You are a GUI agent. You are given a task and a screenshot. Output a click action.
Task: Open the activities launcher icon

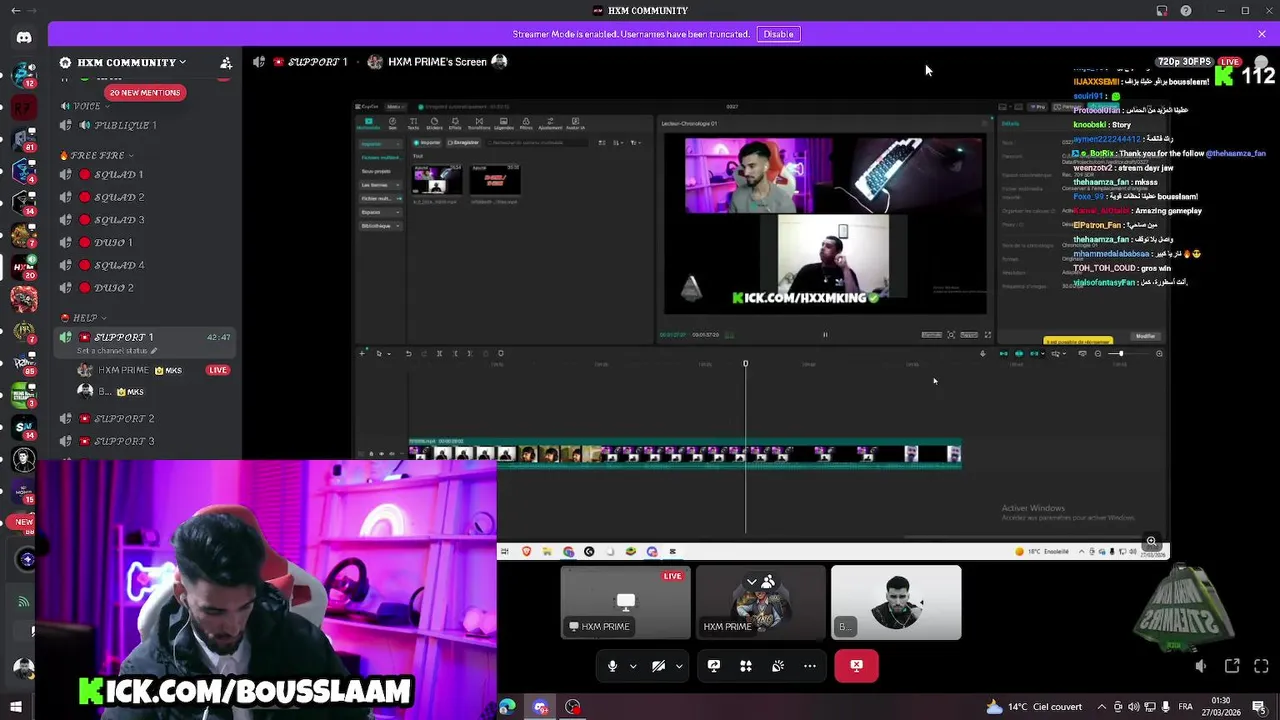click(746, 666)
